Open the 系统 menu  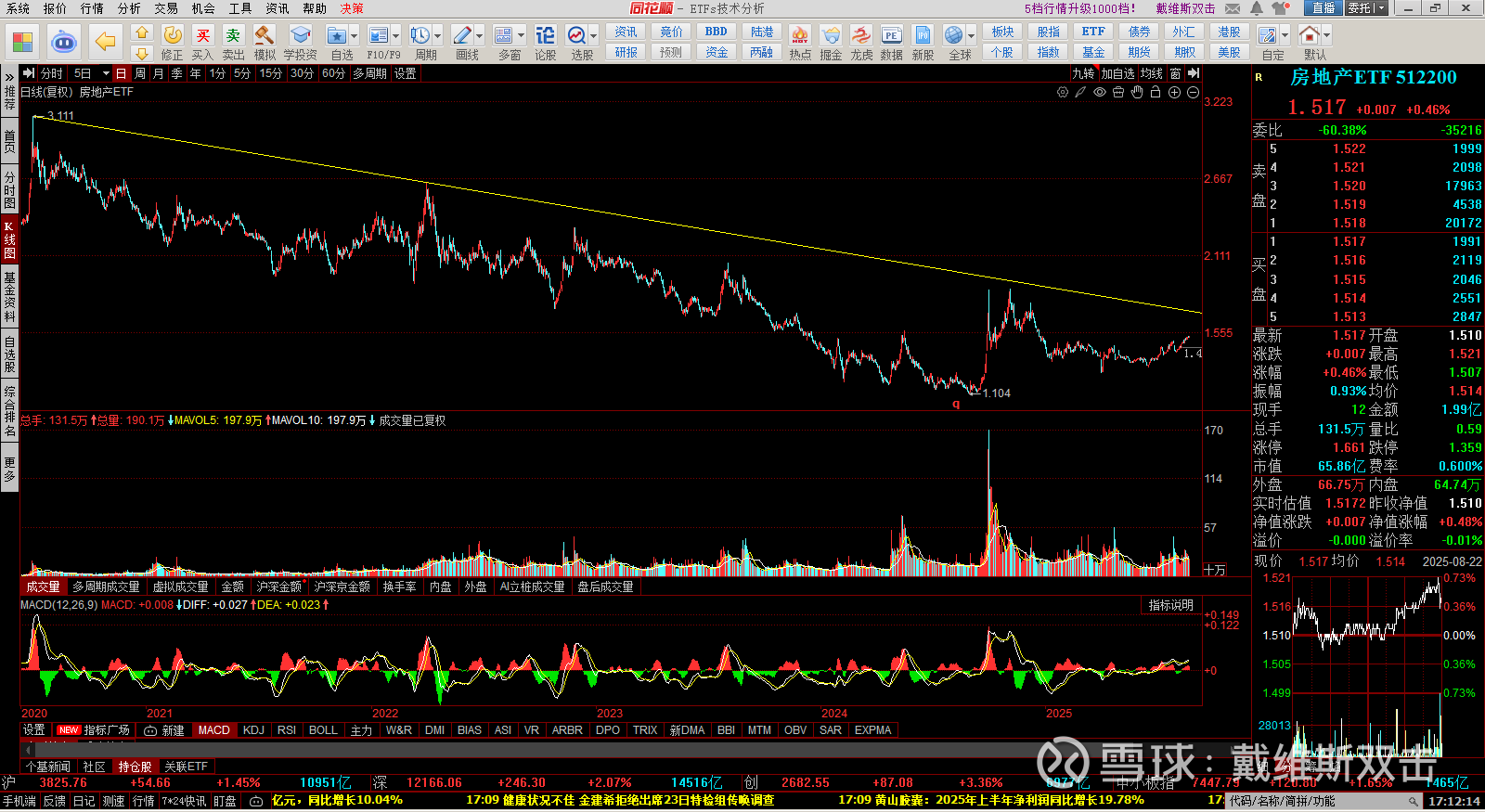point(18,8)
